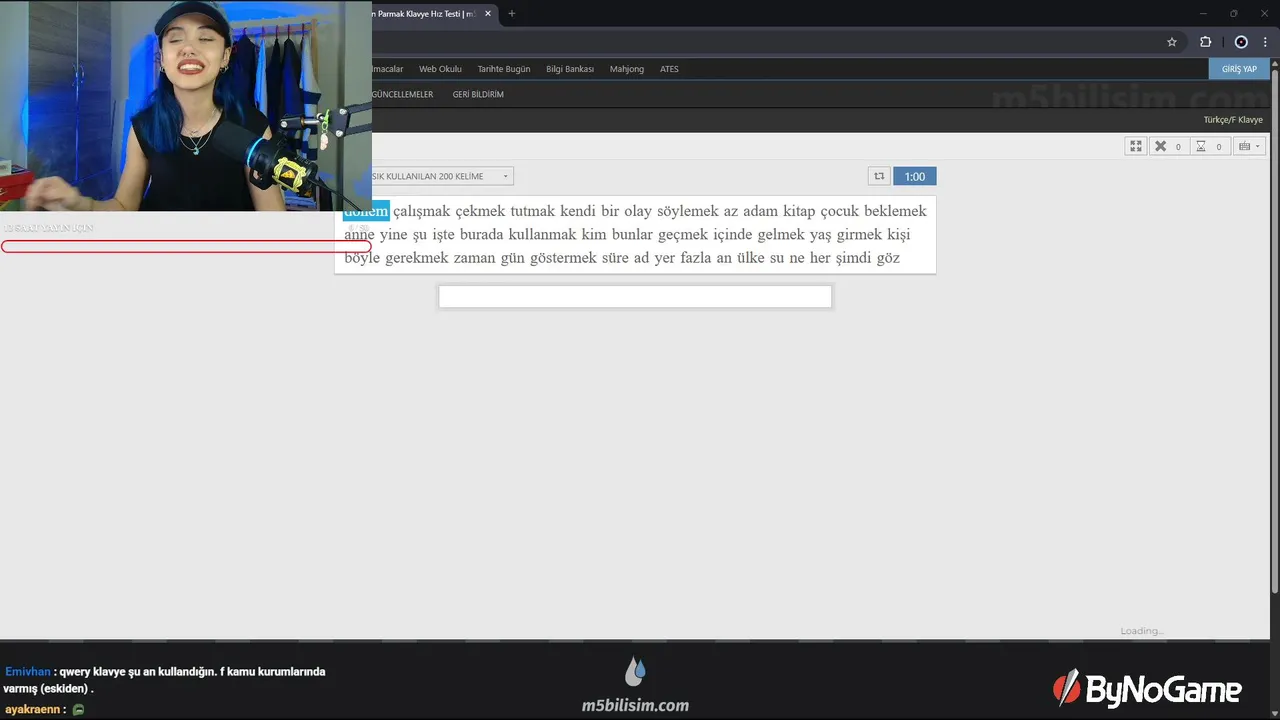Open the word list selection dropdown
Viewport: 1280px width, 720px height.
(441, 176)
